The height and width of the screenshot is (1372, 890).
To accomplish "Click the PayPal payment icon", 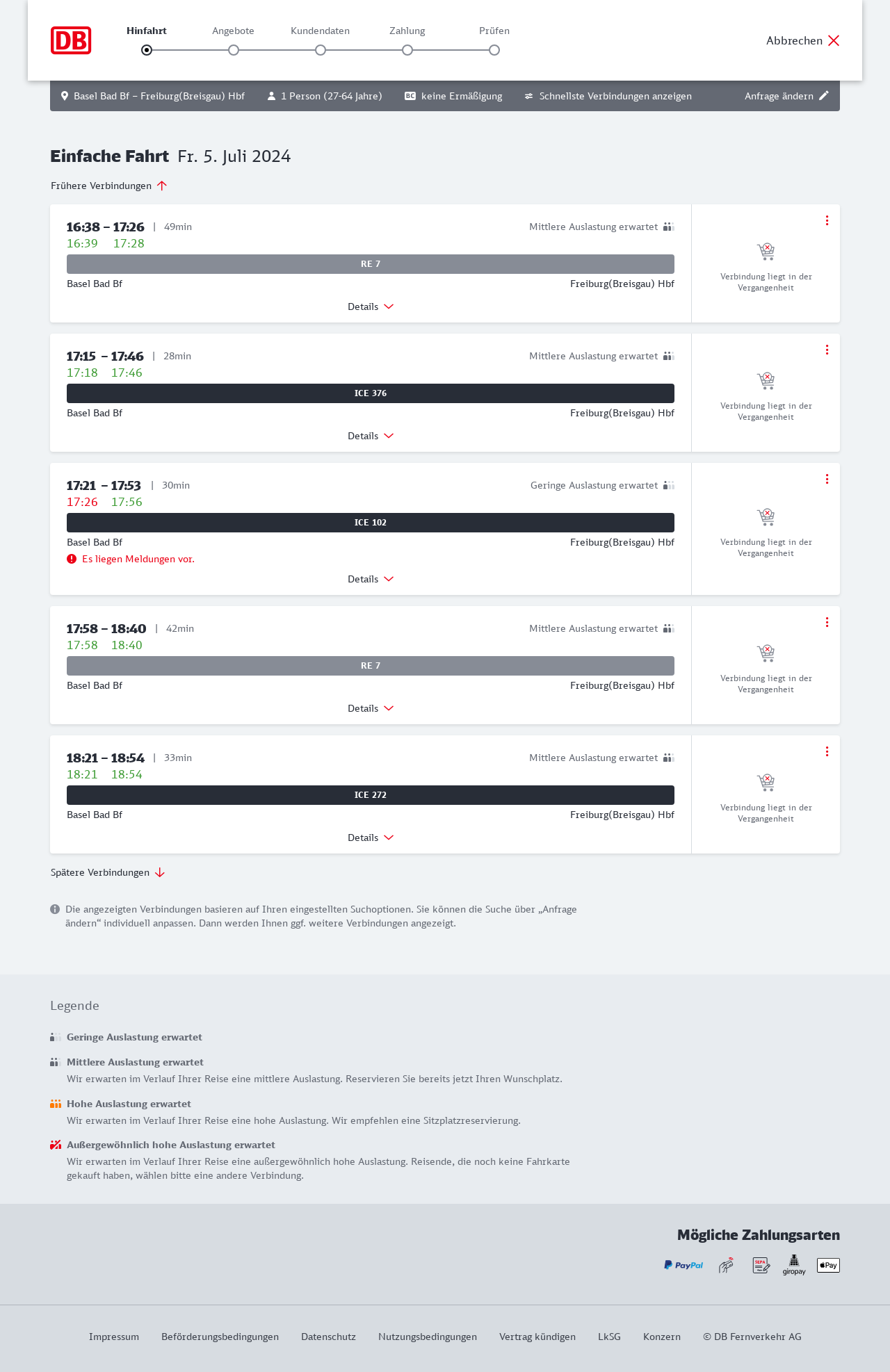I will 683,1265.
